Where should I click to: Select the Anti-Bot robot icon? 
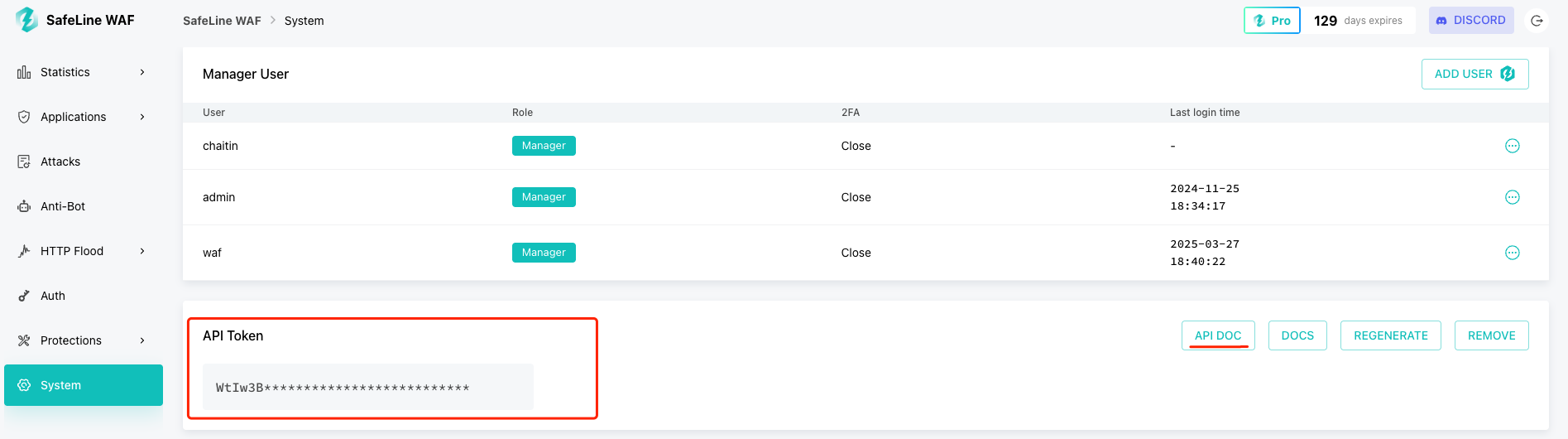tap(24, 206)
